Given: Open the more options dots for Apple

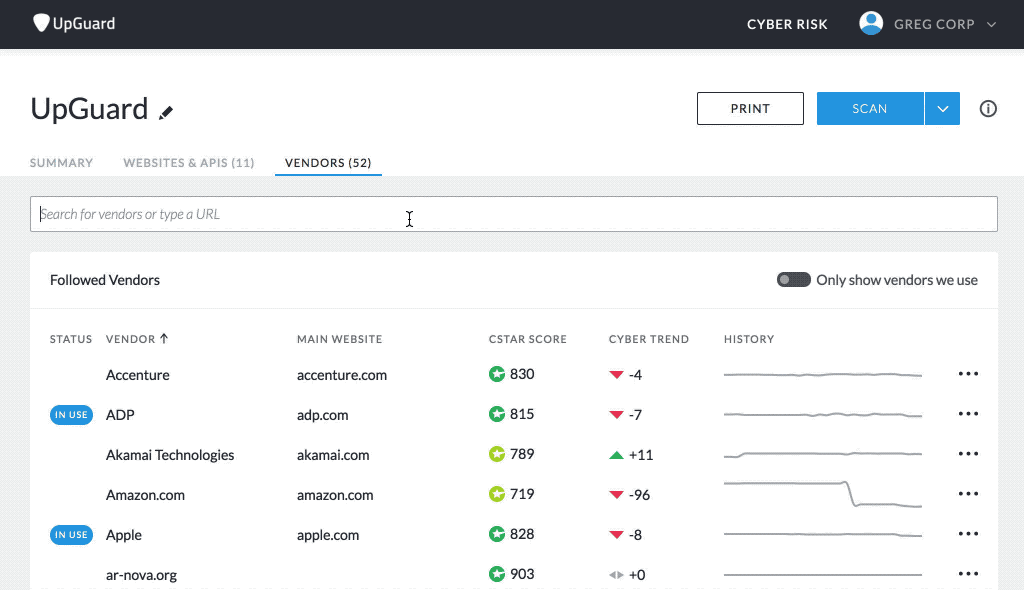Looking at the screenshot, I should (x=968, y=534).
